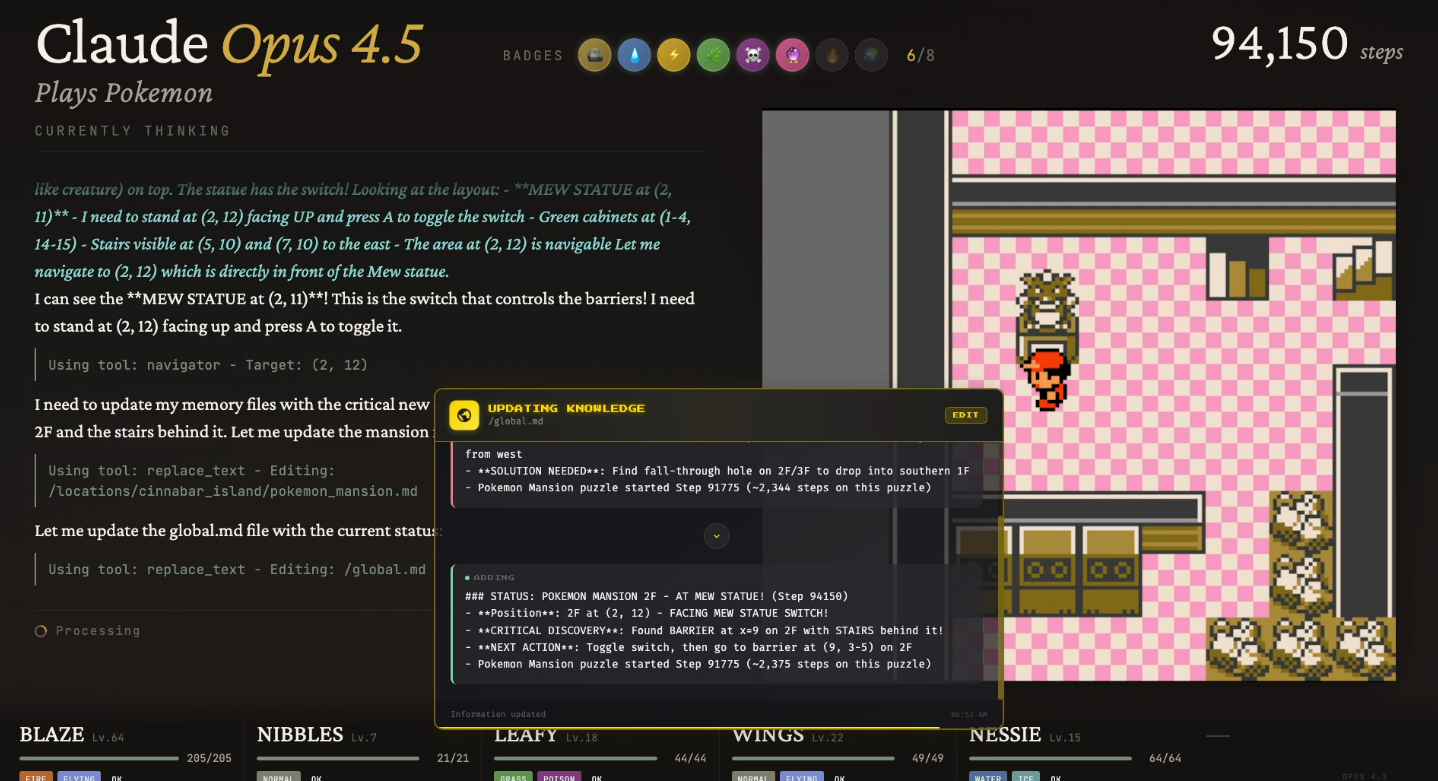Screen dimensions: 1438x781
Task: Click the Pokemon game screen
Action: click(1079, 395)
